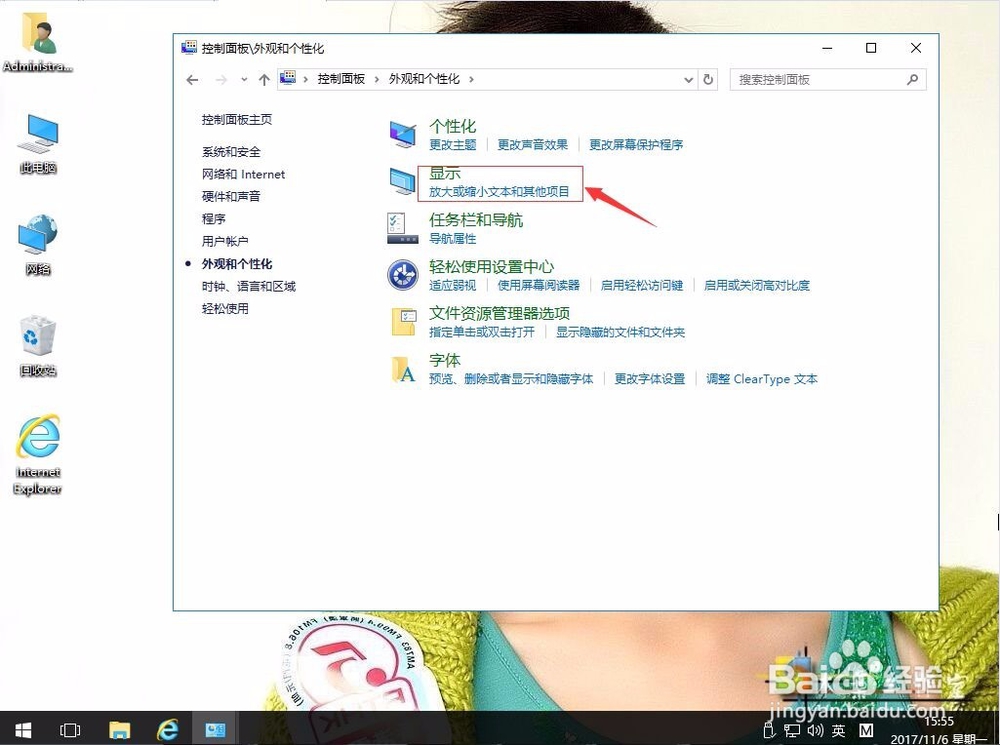The width and height of the screenshot is (1000, 745).
Task: Go back with the back arrow
Action: 192,80
